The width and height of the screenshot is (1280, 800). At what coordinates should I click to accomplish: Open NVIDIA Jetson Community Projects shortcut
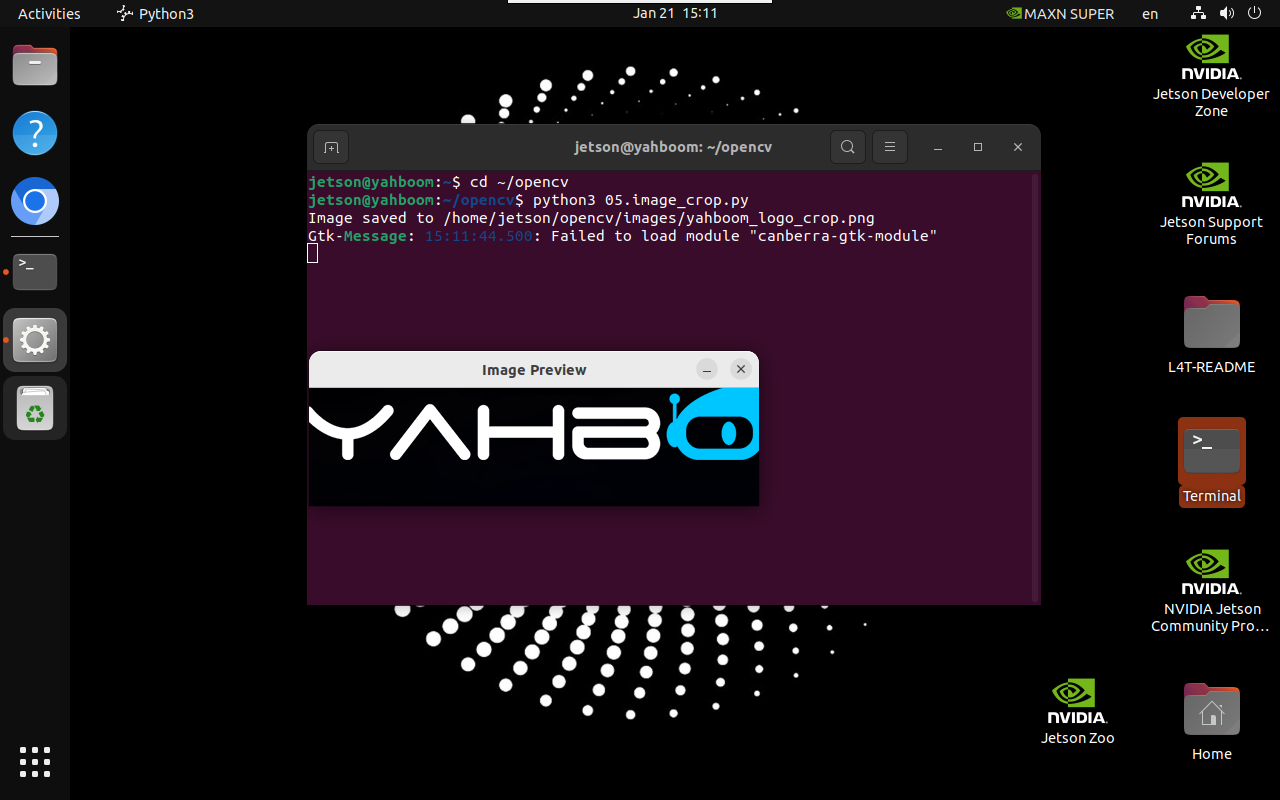coord(1211,591)
